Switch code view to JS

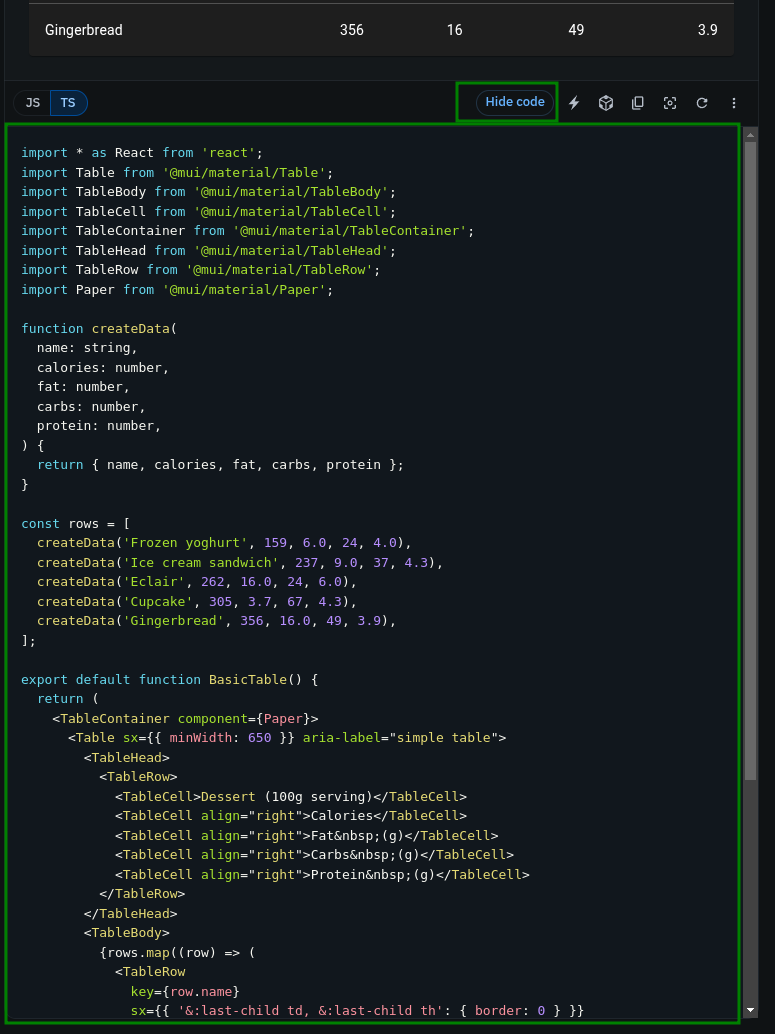coord(33,103)
